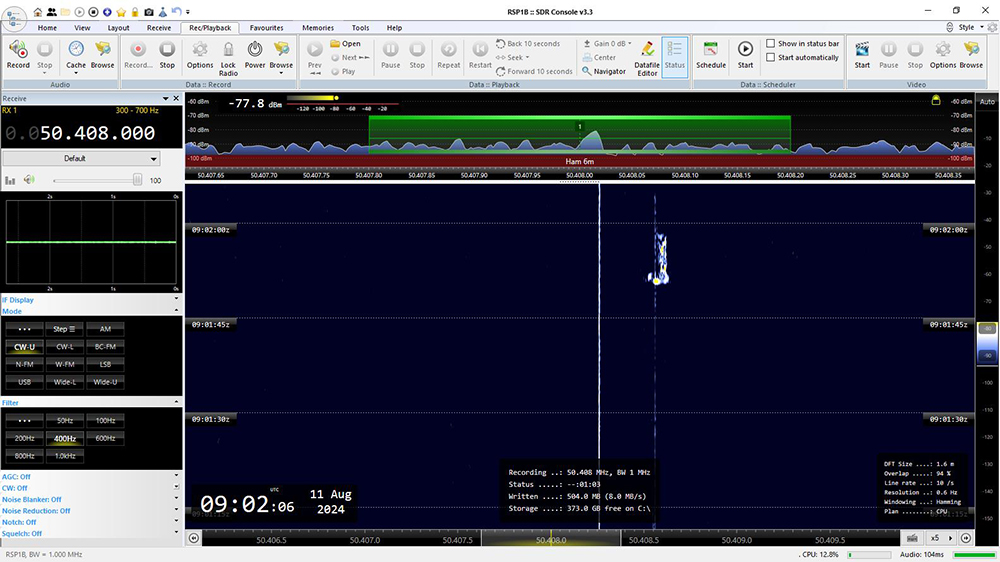Screen dimensions: 1000x562
Task: Select CW-U mode
Action: pyautogui.click(x=24, y=347)
